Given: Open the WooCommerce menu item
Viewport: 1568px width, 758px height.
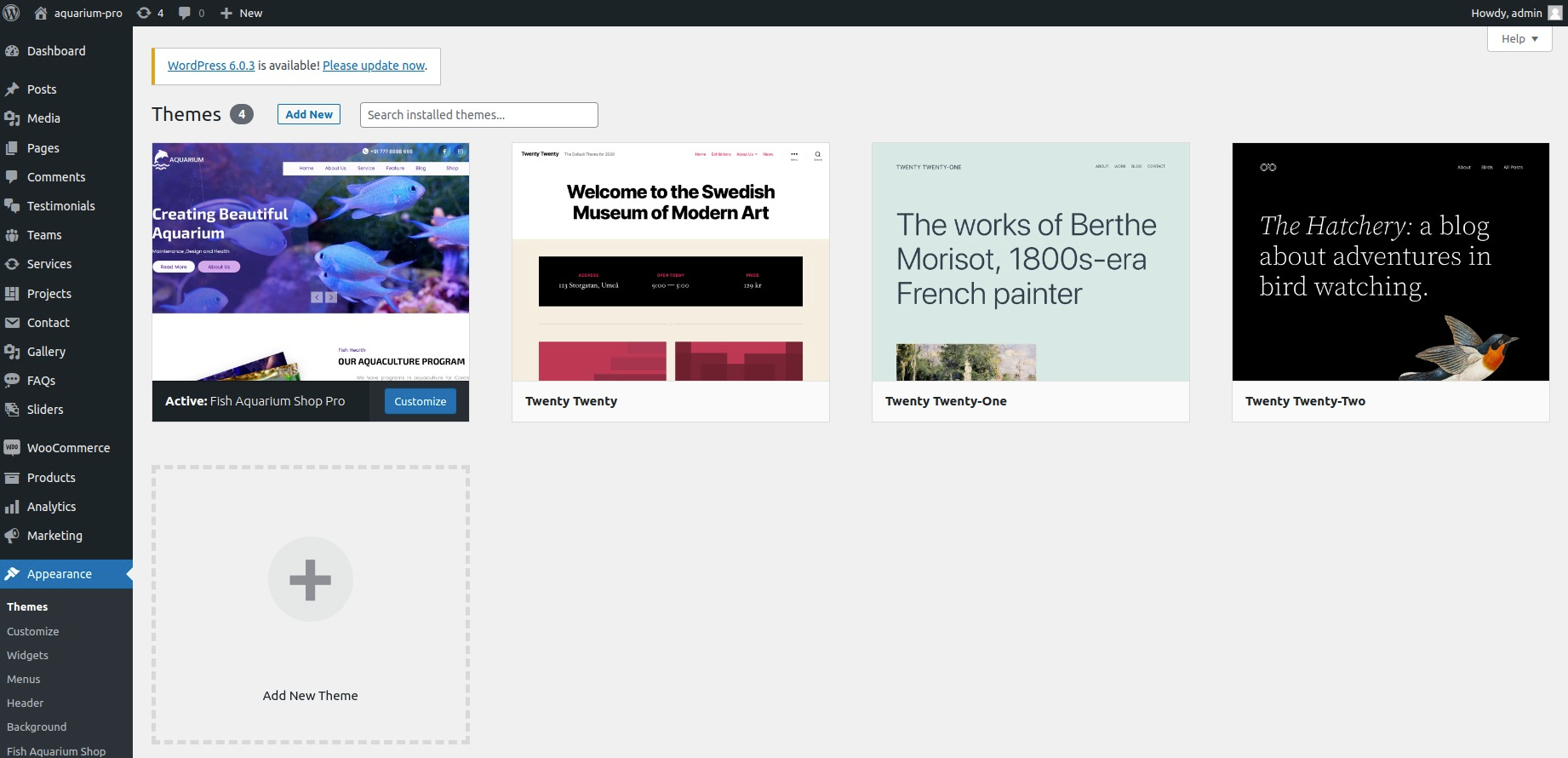Looking at the screenshot, I should pyautogui.click(x=66, y=448).
